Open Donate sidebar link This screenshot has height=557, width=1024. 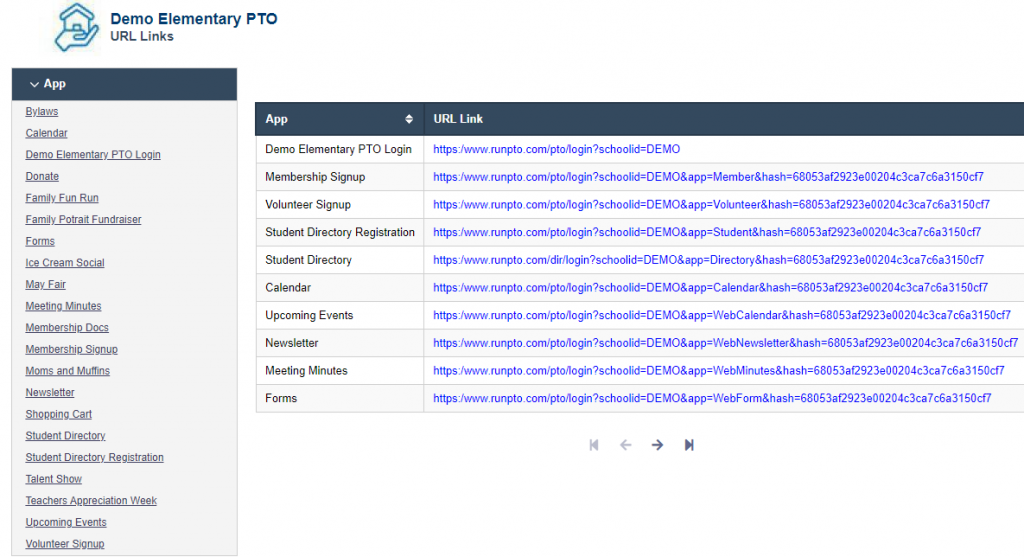click(x=42, y=176)
